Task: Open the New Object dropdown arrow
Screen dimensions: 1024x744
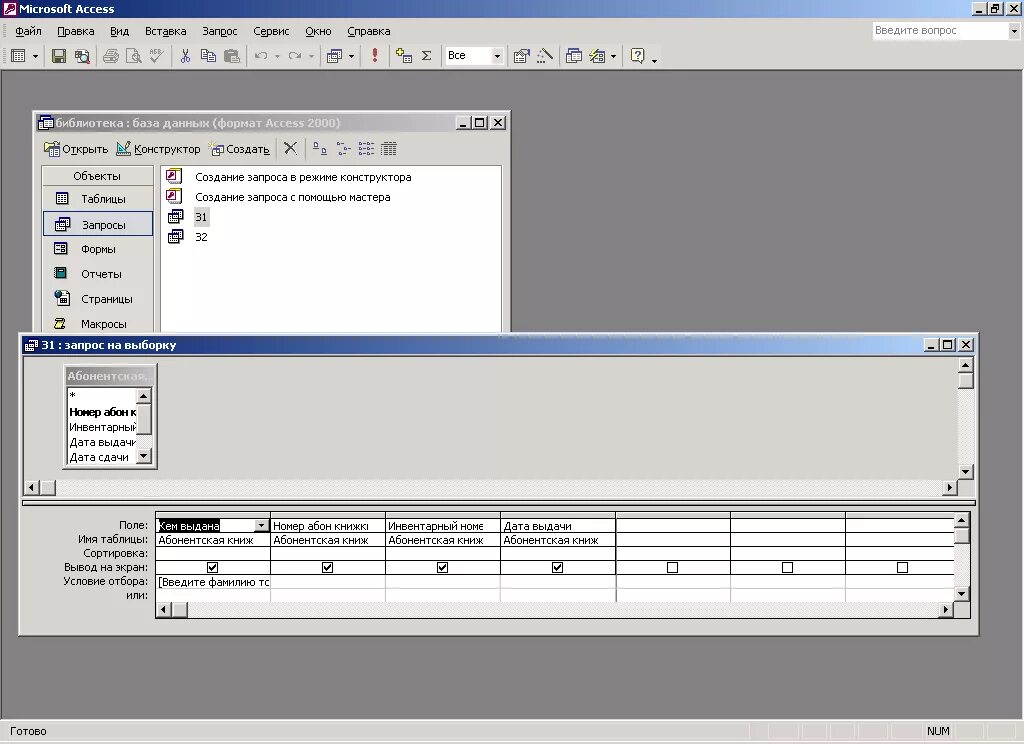Action: pos(613,56)
